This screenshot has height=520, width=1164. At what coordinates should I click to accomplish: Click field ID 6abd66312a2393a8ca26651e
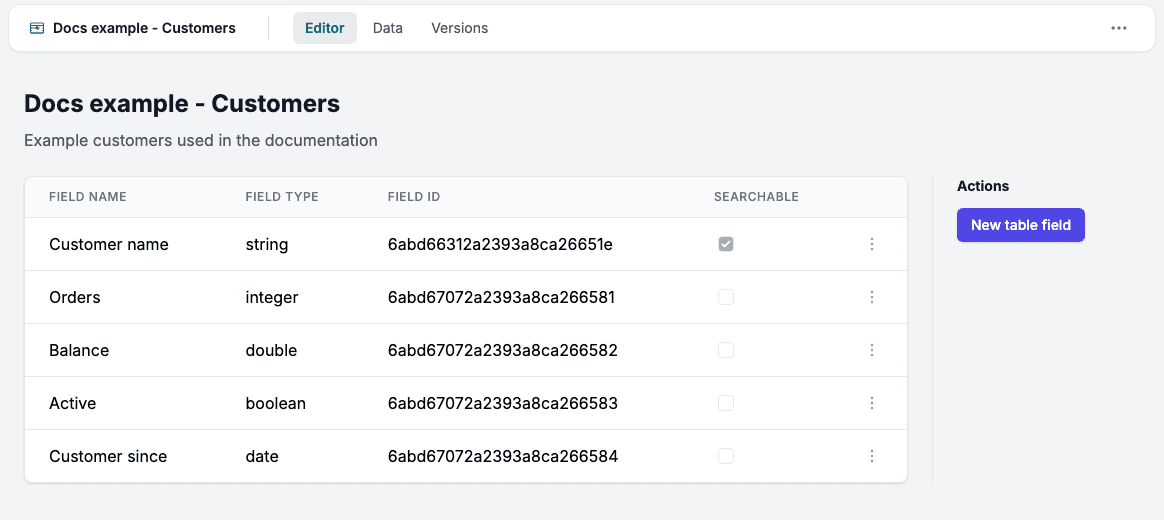pyautogui.click(x=500, y=244)
